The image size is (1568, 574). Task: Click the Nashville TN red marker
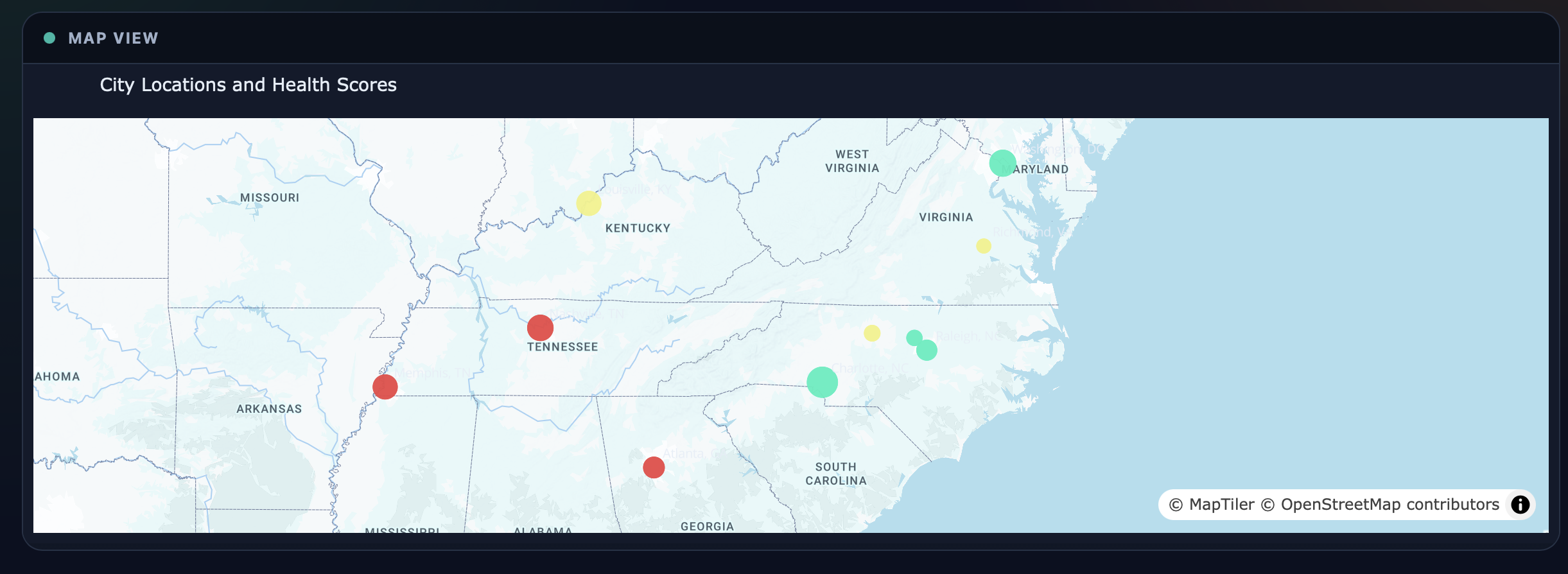click(x=540, y=328)
